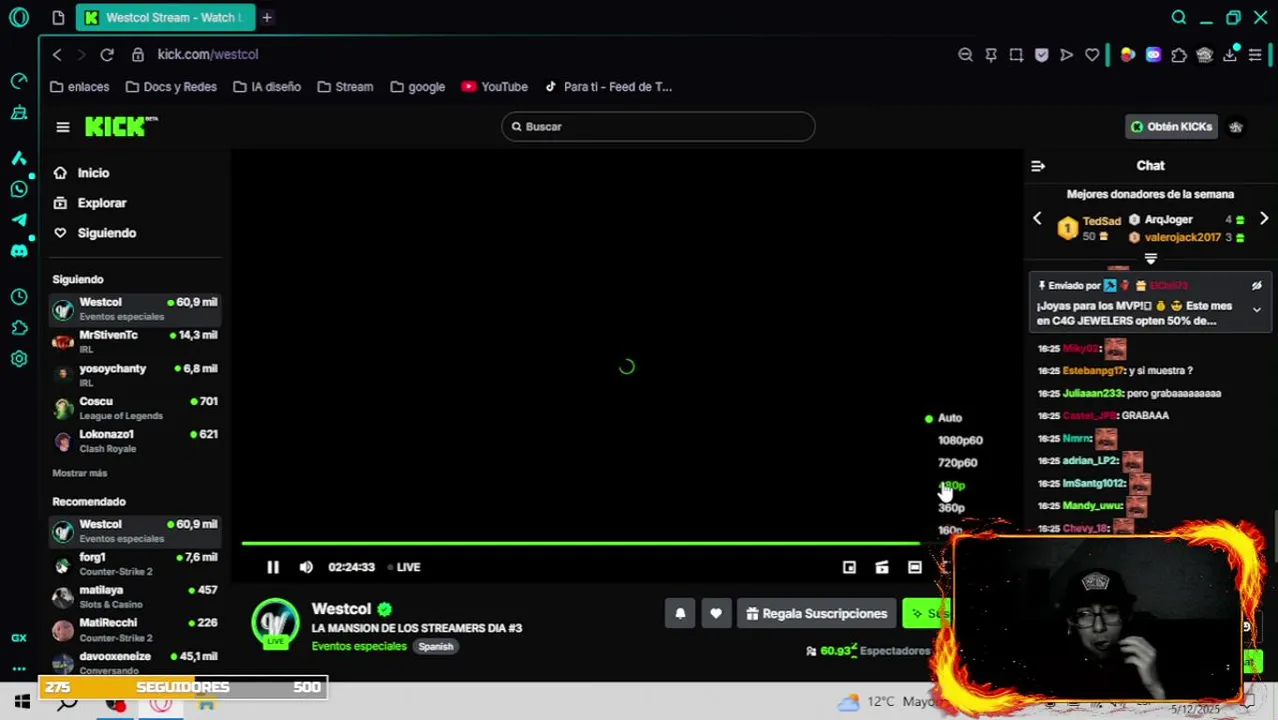Open the Docs y Redes bookmarks folder
The height and width of the screenshot is (720, 1278).
point(170,87)
